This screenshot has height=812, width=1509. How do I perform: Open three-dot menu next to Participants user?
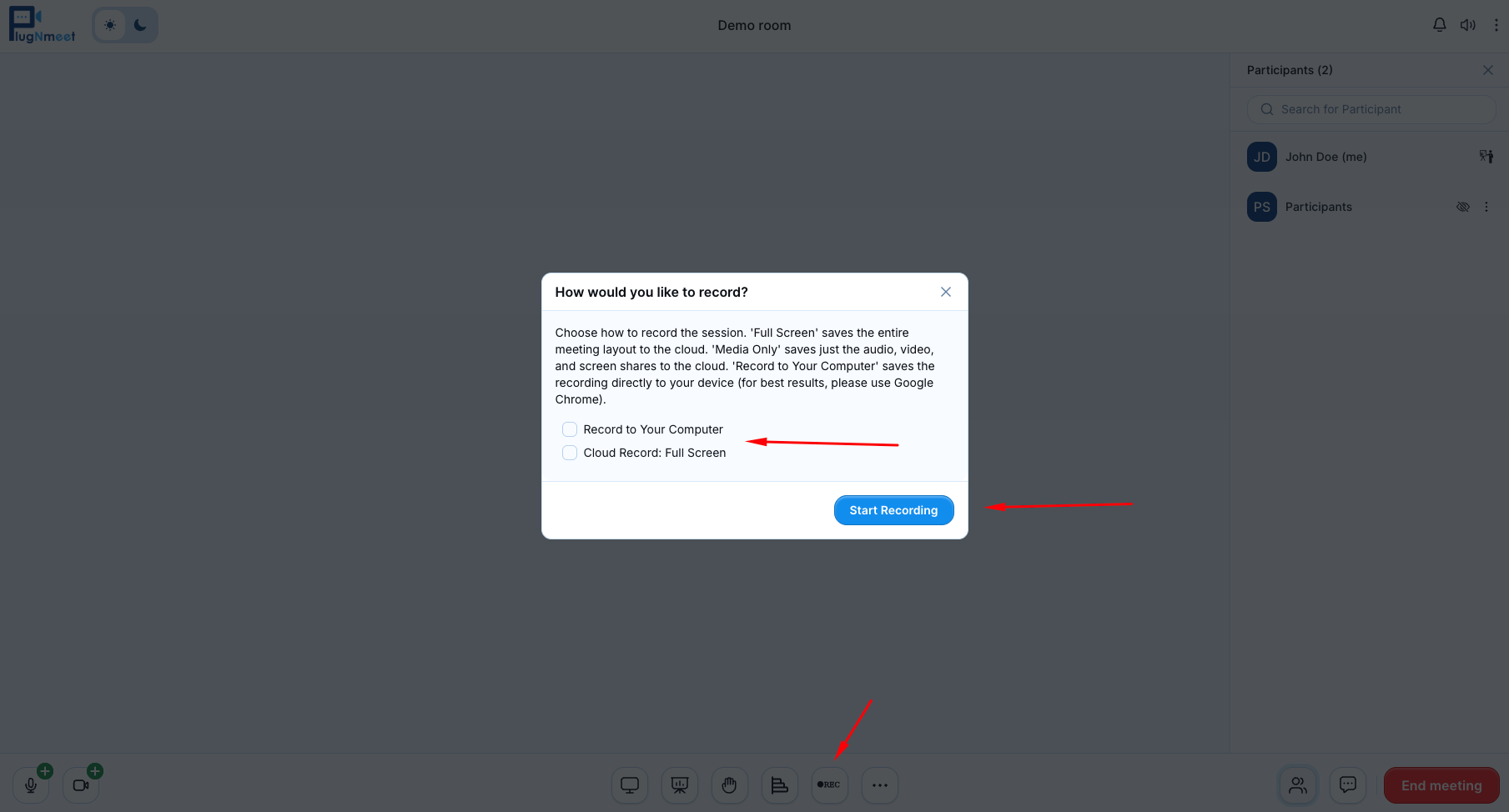[x=1486, y=207]
